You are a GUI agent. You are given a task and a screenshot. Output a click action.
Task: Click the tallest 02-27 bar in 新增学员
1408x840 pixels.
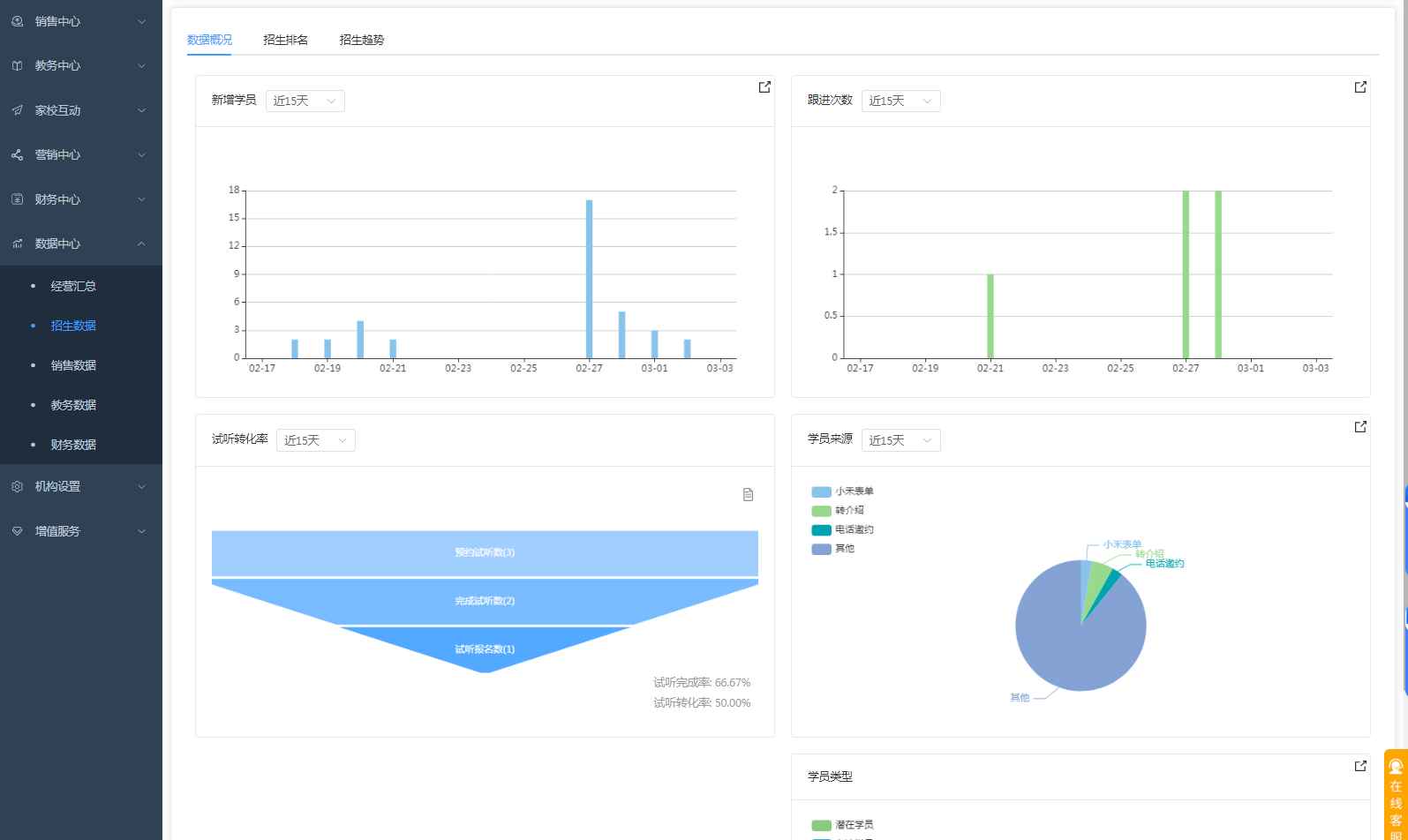589,279
